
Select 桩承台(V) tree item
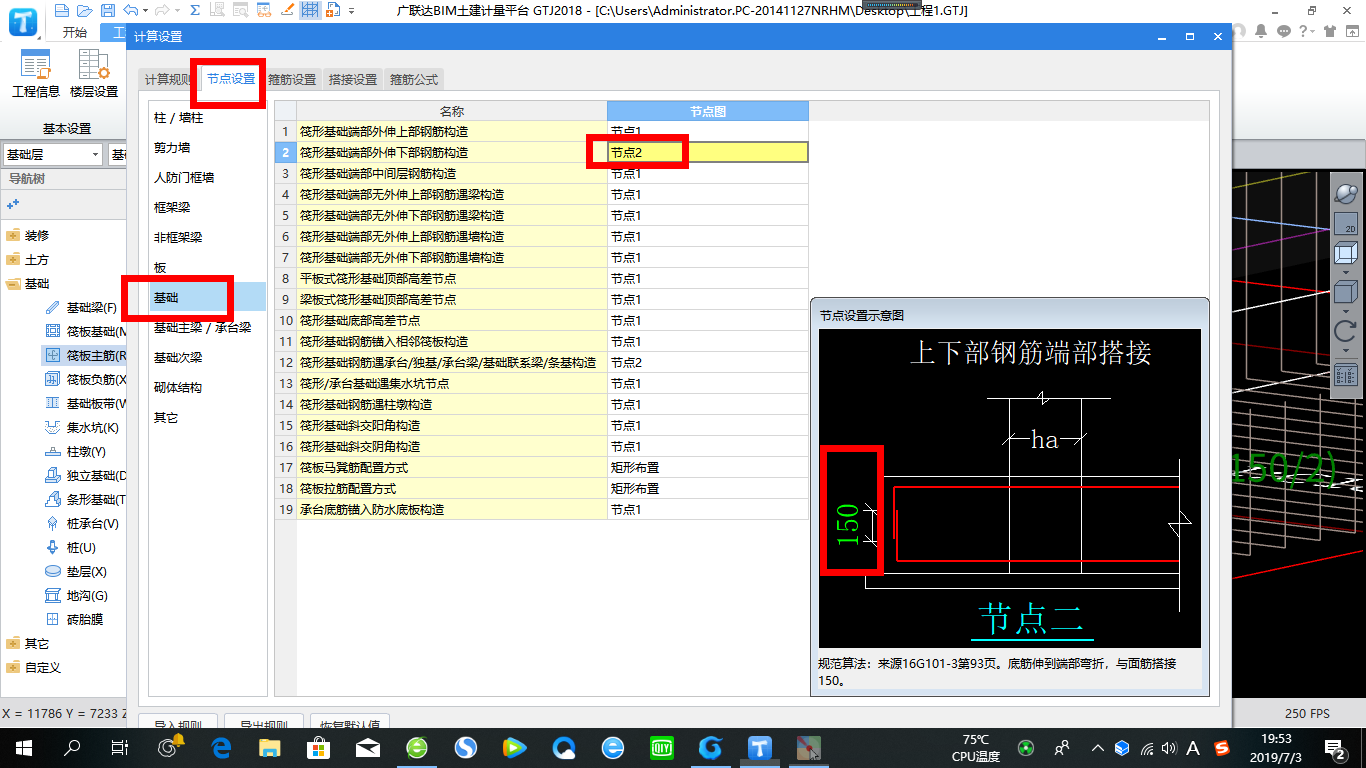pyautogui.click(x=84, y=523)
